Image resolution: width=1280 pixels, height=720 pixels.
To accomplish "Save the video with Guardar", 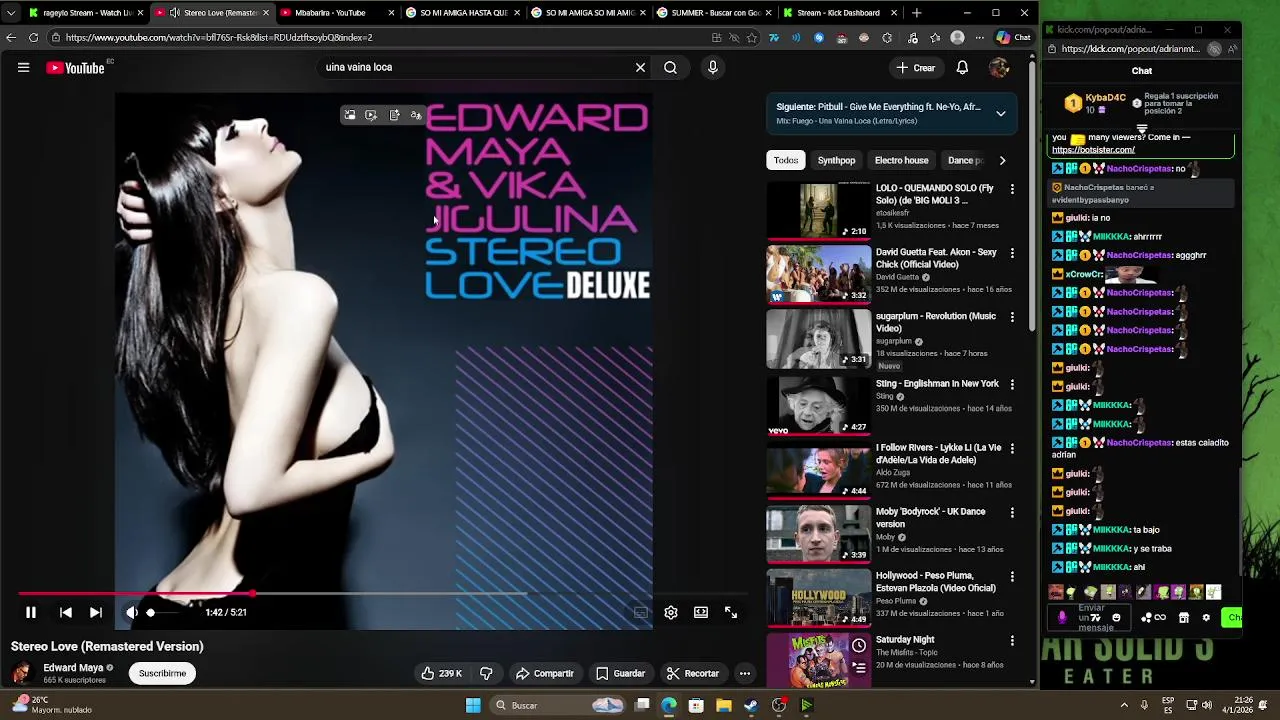I will coord(620,673).
